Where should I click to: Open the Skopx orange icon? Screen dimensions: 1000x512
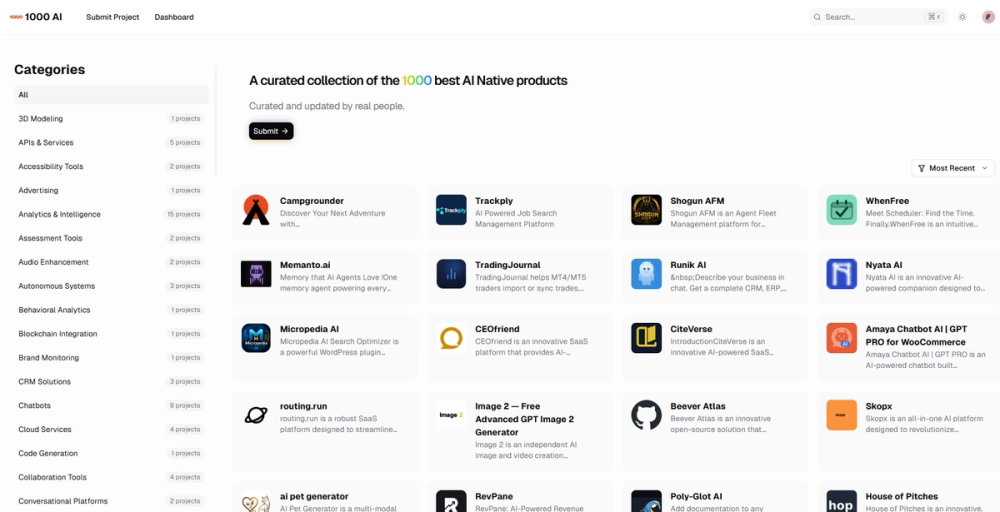841,415
